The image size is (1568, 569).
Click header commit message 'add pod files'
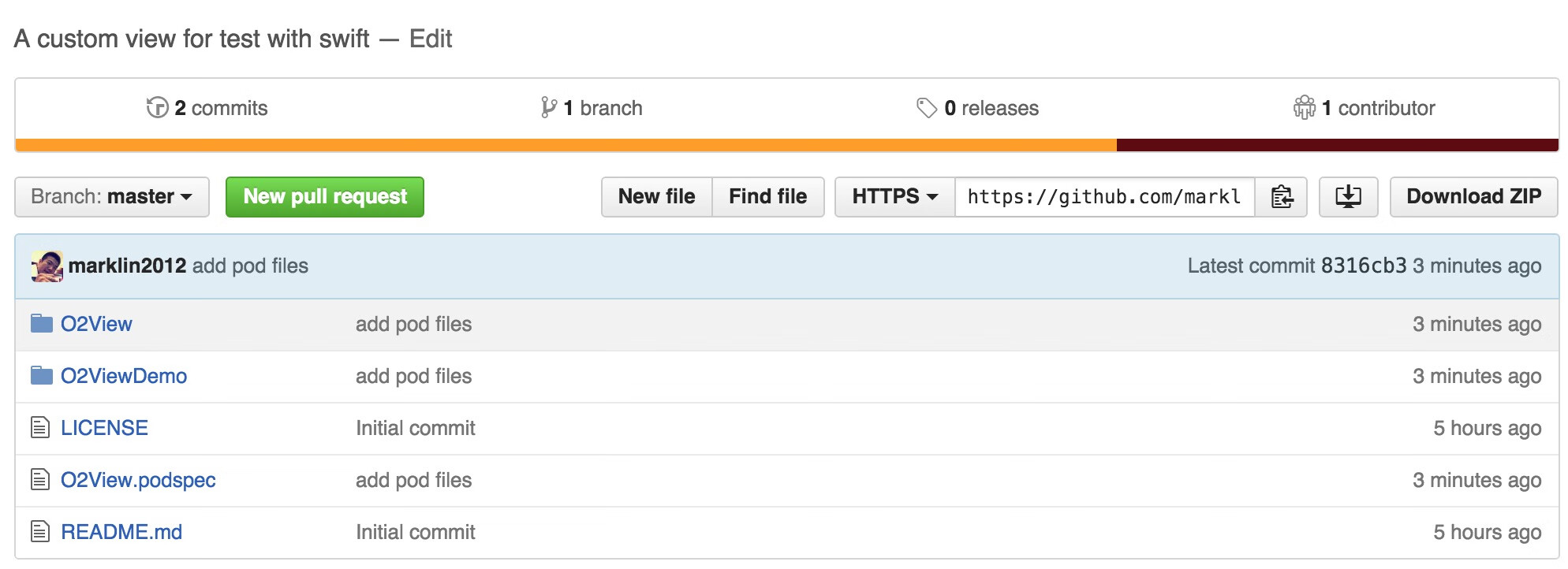(x=250, y=266)
